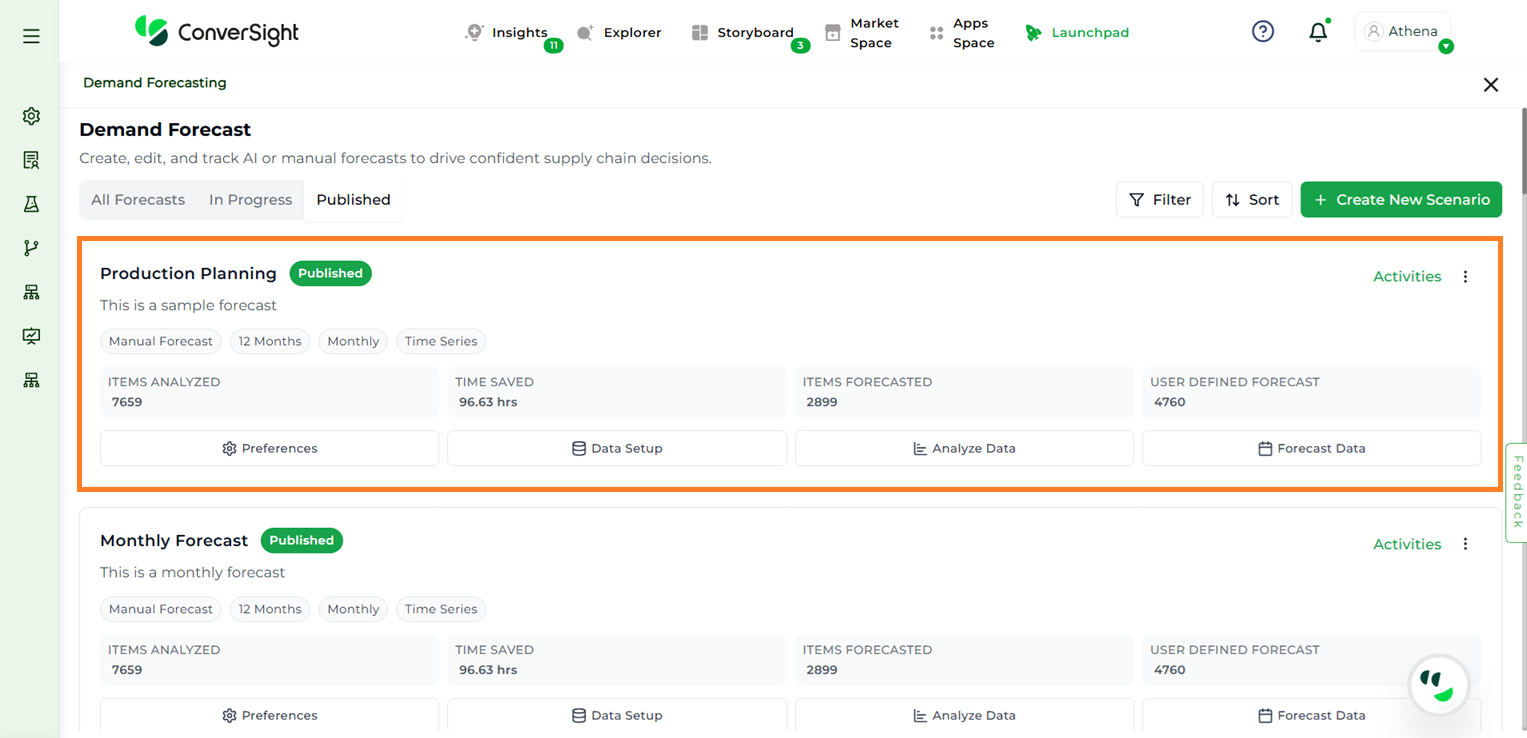
Task: Switch to the All Forecasts tab
Action: coord(138,200)
